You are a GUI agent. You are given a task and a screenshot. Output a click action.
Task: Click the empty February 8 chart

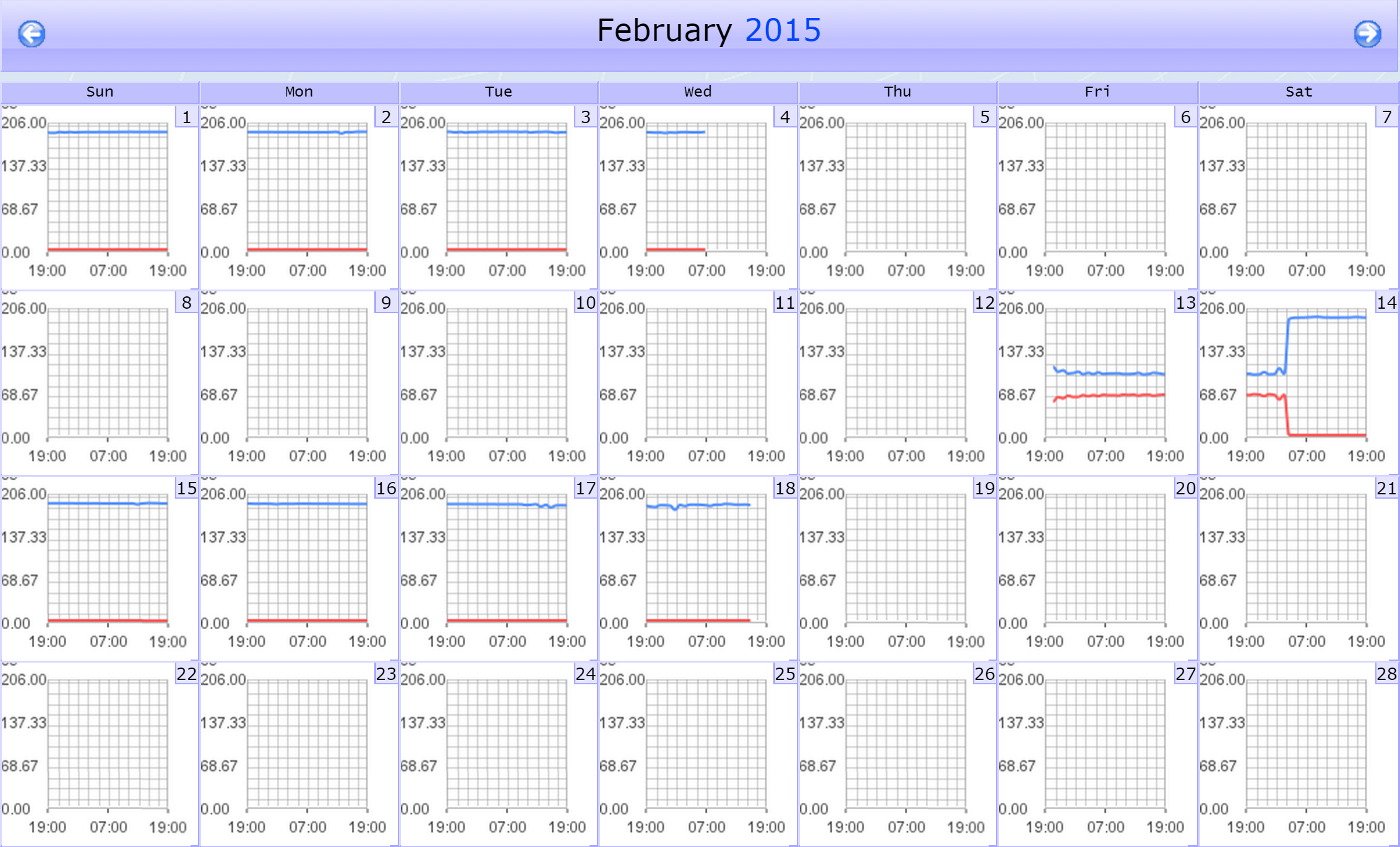[99, 382]
